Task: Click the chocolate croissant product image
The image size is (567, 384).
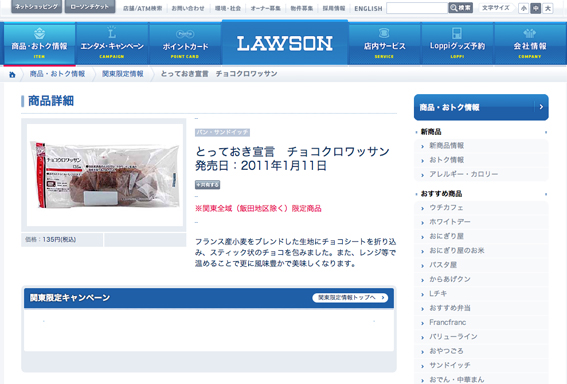Action: (105, 175)
